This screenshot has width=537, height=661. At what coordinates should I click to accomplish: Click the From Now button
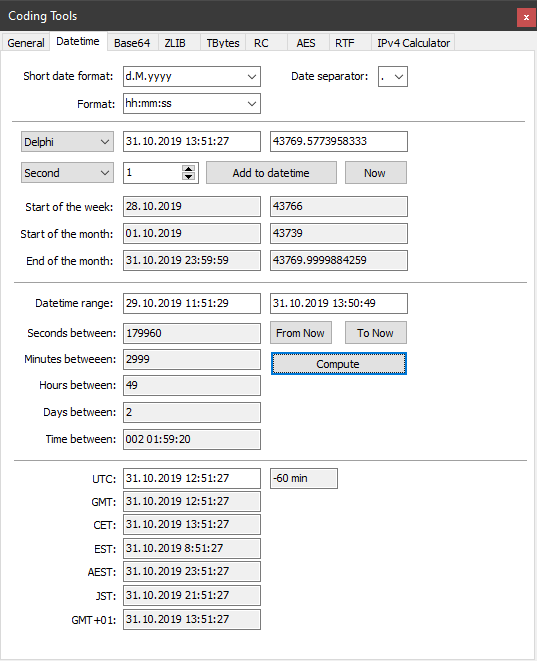point(301,333)
